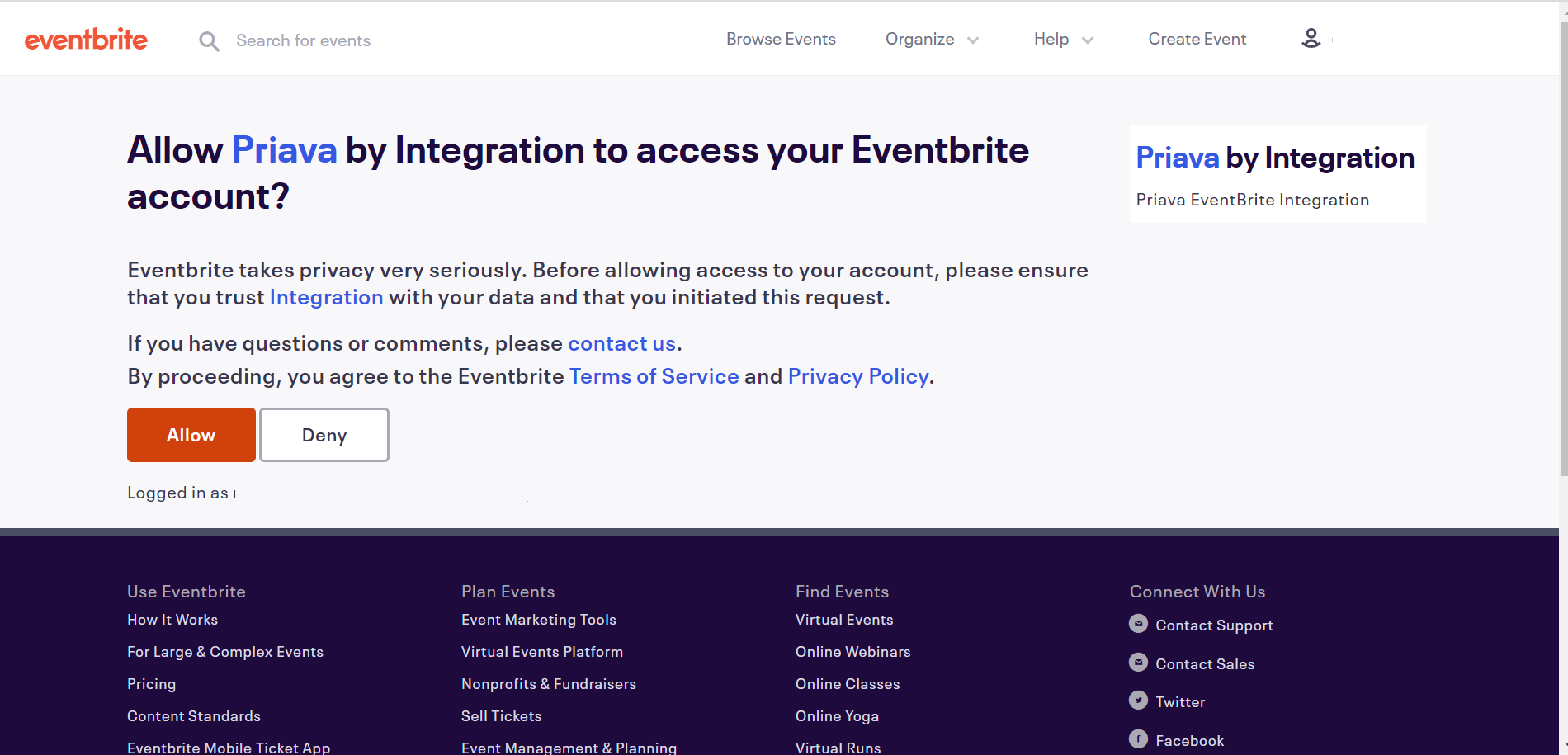The width and height of the screenshot is (1568, 755).
Task: Click the 'Connect With Us' footer heading
Action: coord(1197,592)
